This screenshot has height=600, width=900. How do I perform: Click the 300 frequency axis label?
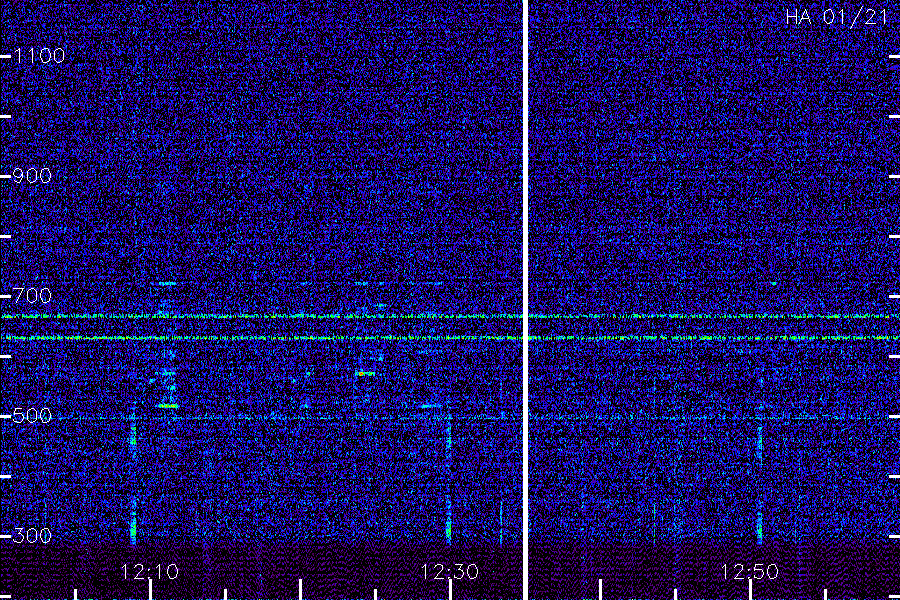(32, 536)
